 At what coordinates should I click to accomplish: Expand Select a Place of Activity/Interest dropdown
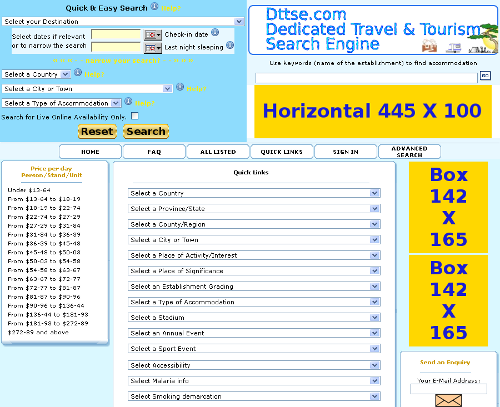coord(254,255)
